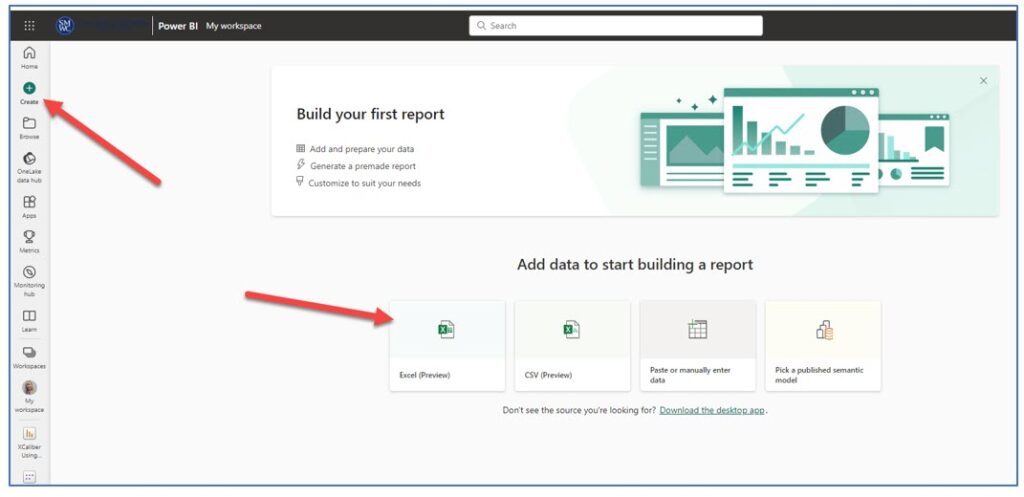Open the Workspaces pane

[x=29, y=357]
